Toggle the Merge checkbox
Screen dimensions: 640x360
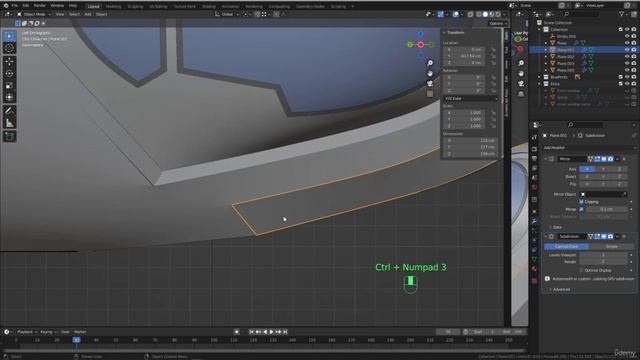click(x=581, y=209)
